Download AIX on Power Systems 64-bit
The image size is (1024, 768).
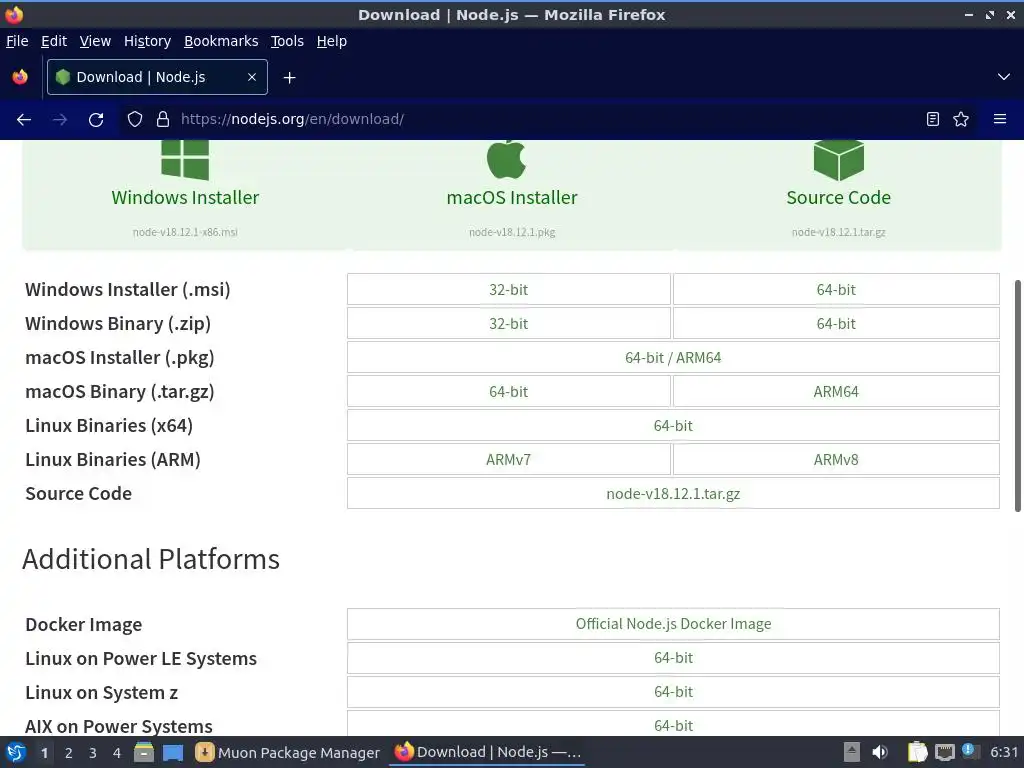point(673,724)
